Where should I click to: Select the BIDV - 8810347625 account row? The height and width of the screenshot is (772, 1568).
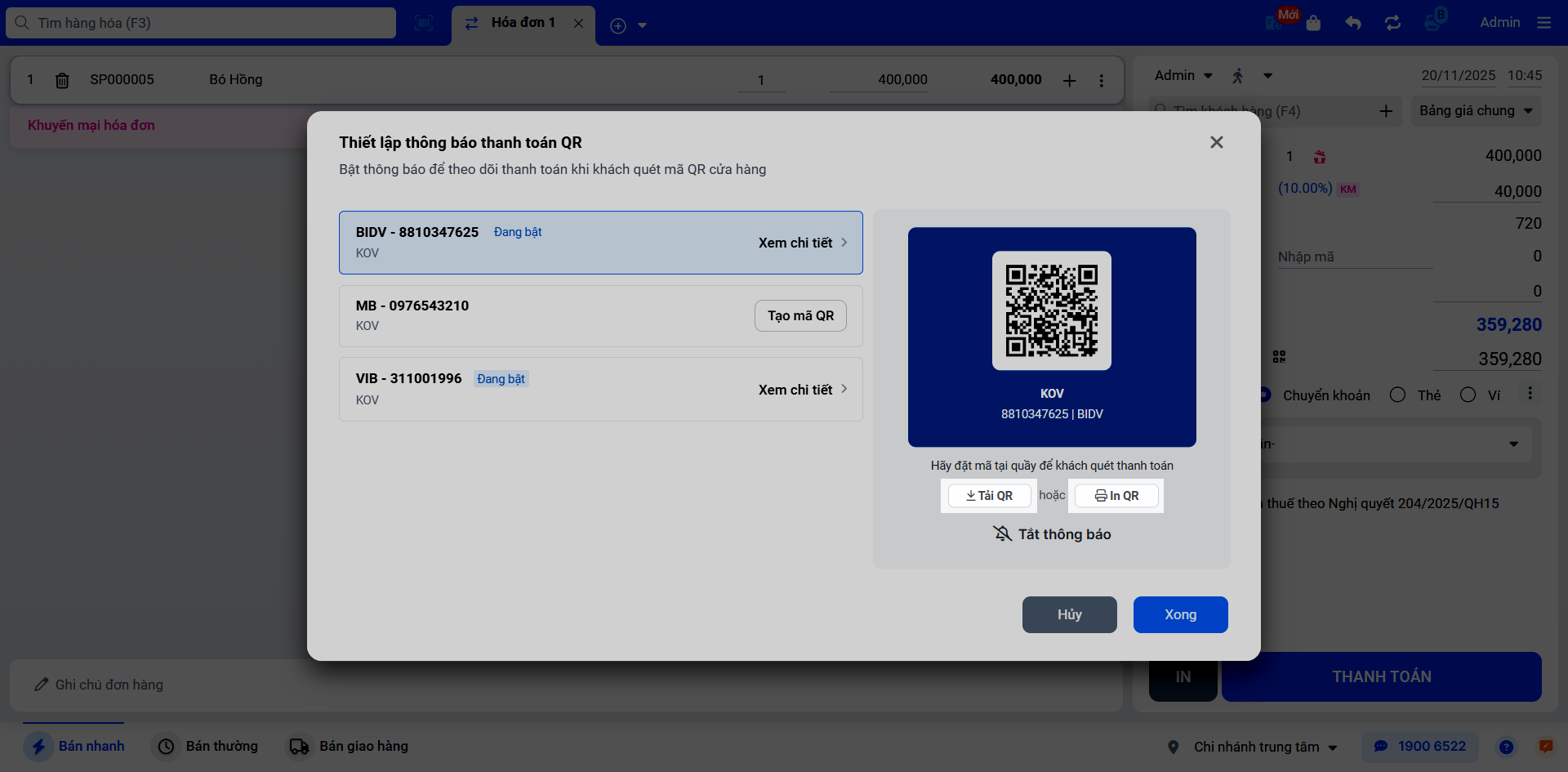point(601,243)
